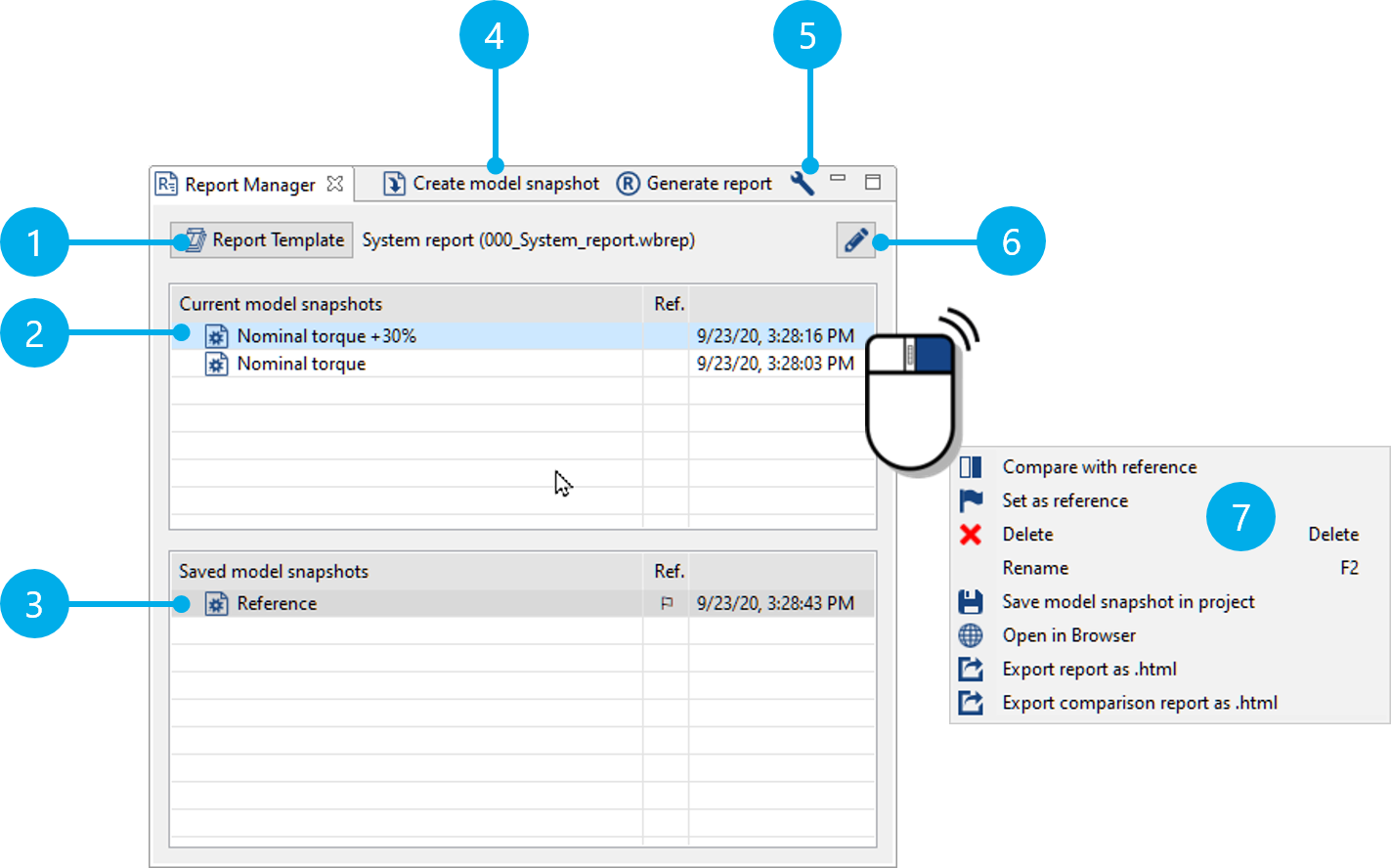Image resolution: width=1391 pixels, height=868 pixels.
Task: Open settings with the wrench icon
Action: (x=803, y=184)
